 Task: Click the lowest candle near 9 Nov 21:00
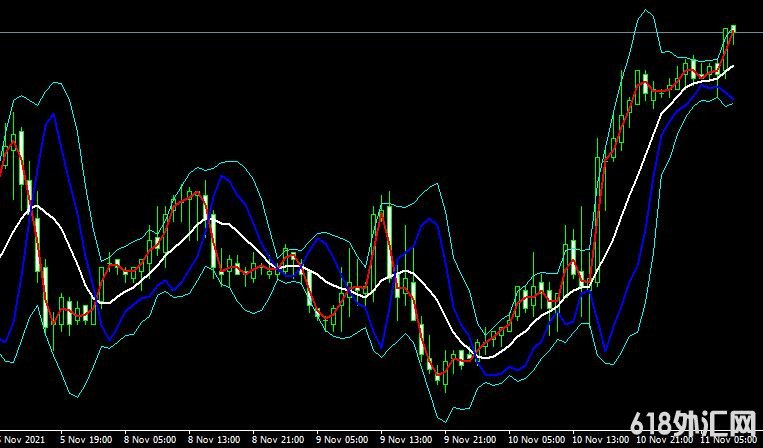point(444,378)
